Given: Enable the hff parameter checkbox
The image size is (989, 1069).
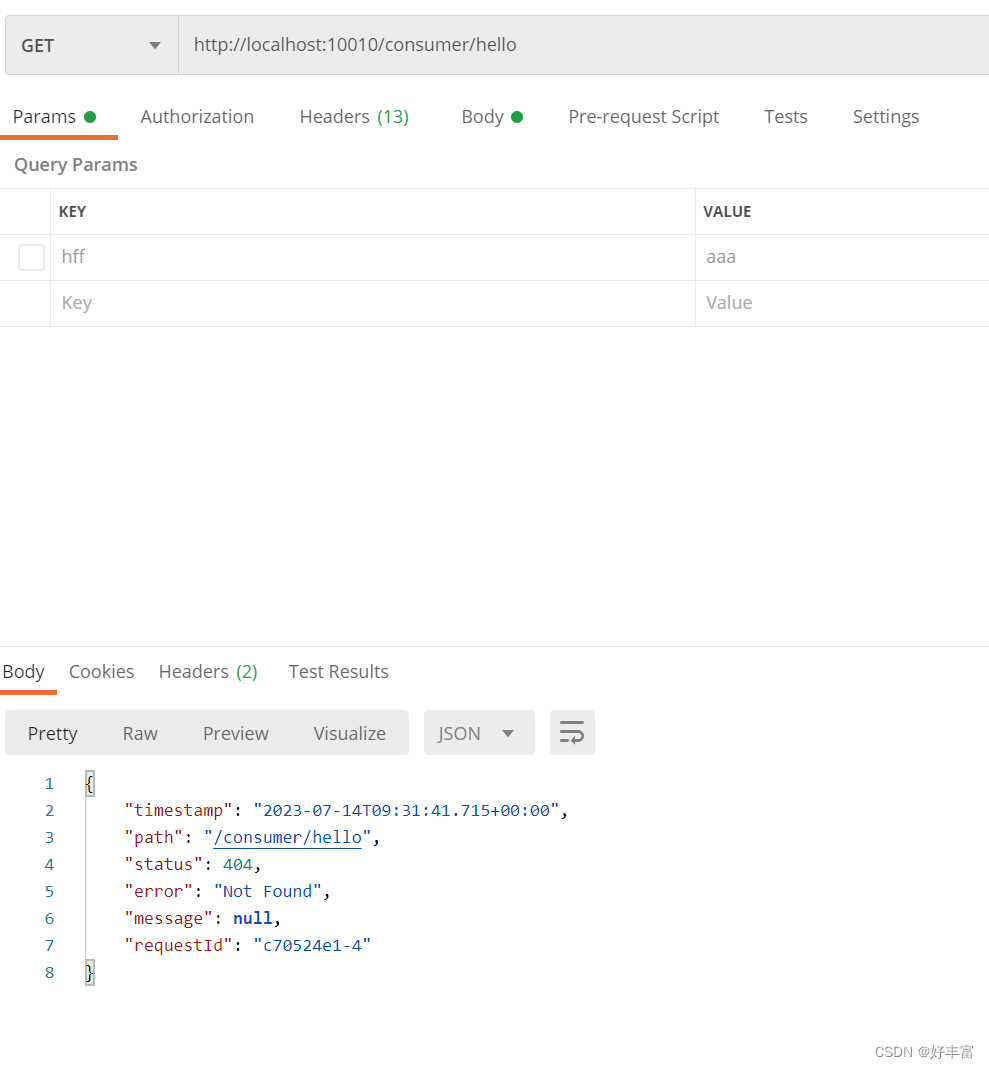Looking at the screenshot, I should 31,258.
